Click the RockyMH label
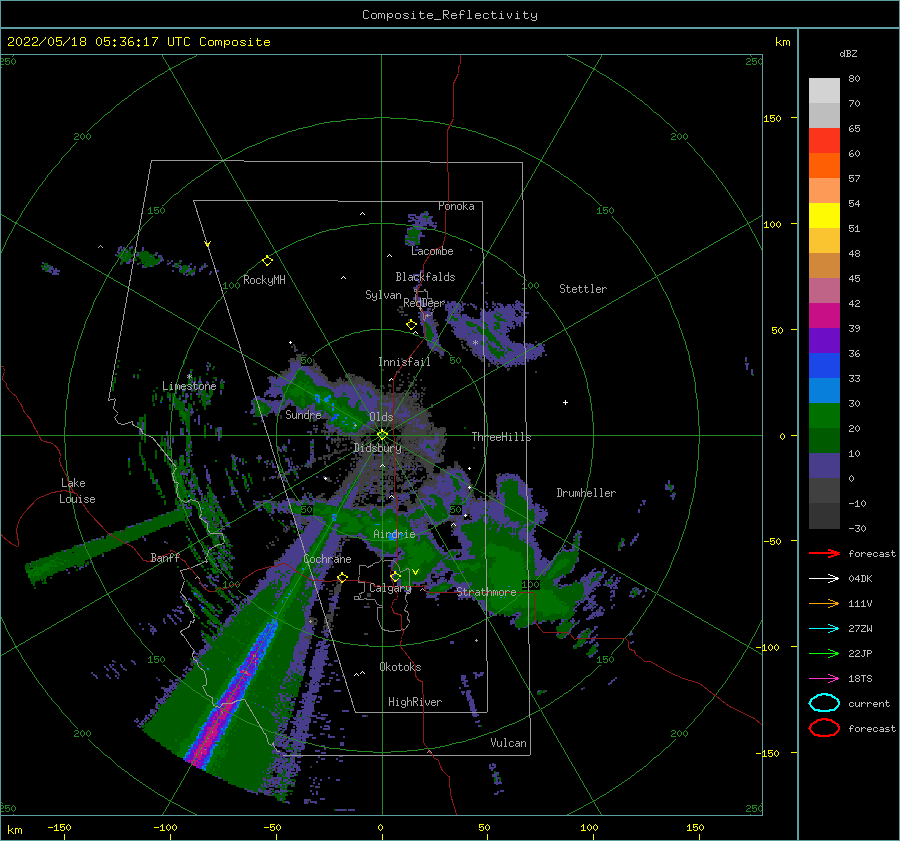This screenshot has width=900, height=841. tap(264, 280)
